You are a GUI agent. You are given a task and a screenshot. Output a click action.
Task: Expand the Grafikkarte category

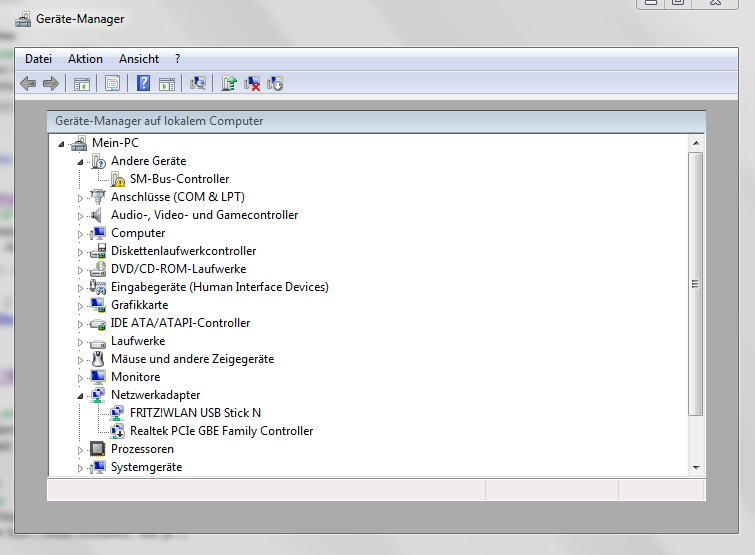[x=80, y=306]
